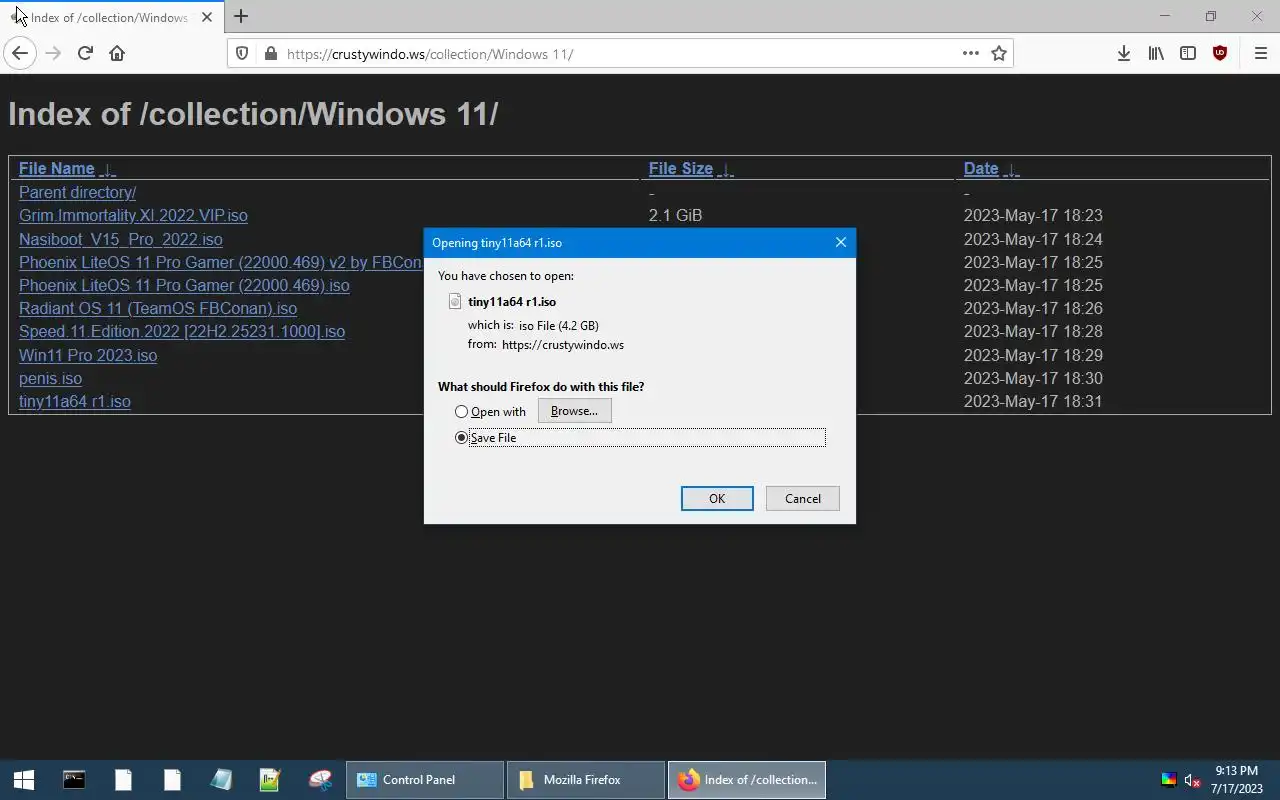This screenshot has height=800, width=1280.
Task: Sort listing by File Size header
Action: (x=680, y=168)
